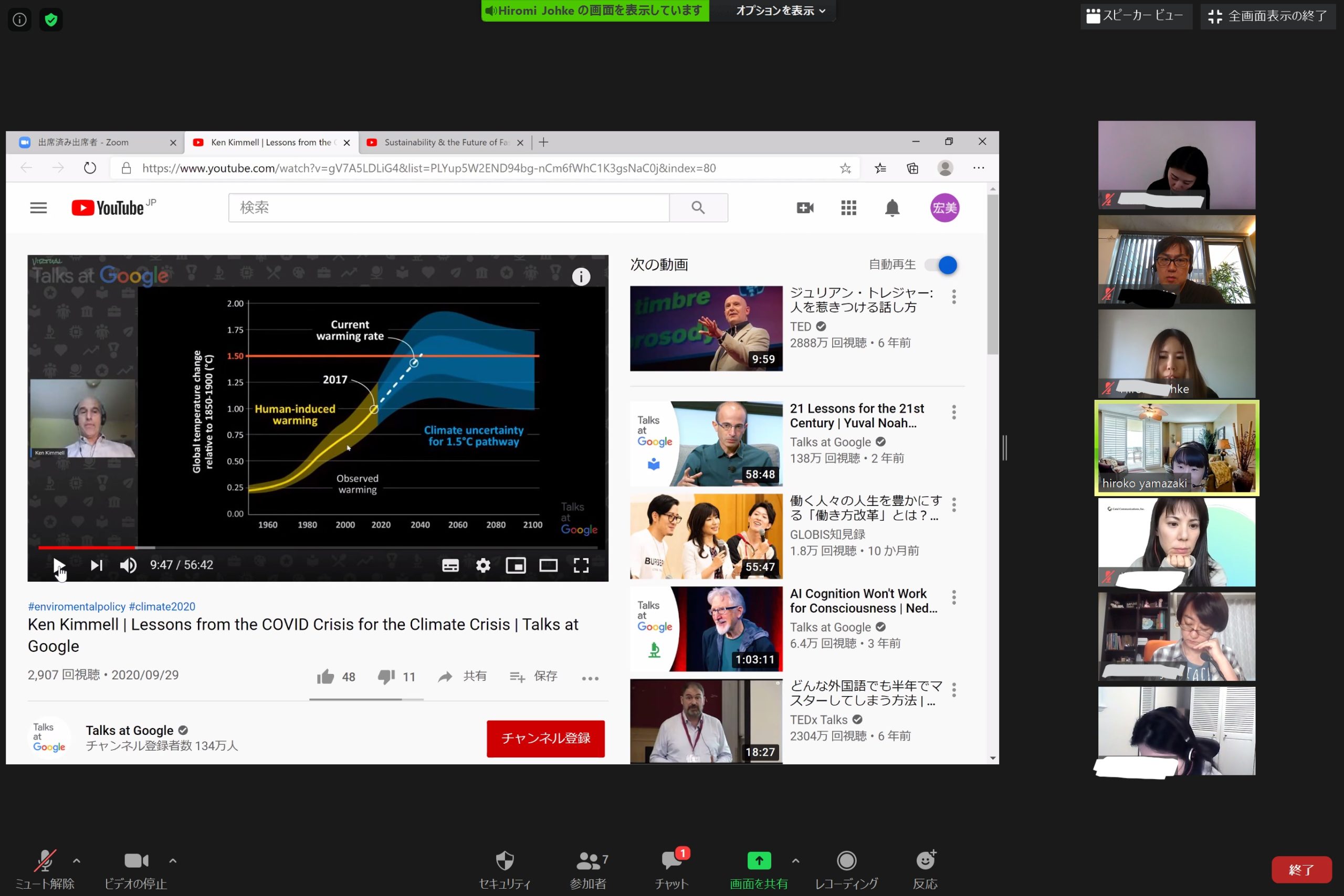
Task: Open Zoom reactions smiley
Action: click(x=925, y=870)
